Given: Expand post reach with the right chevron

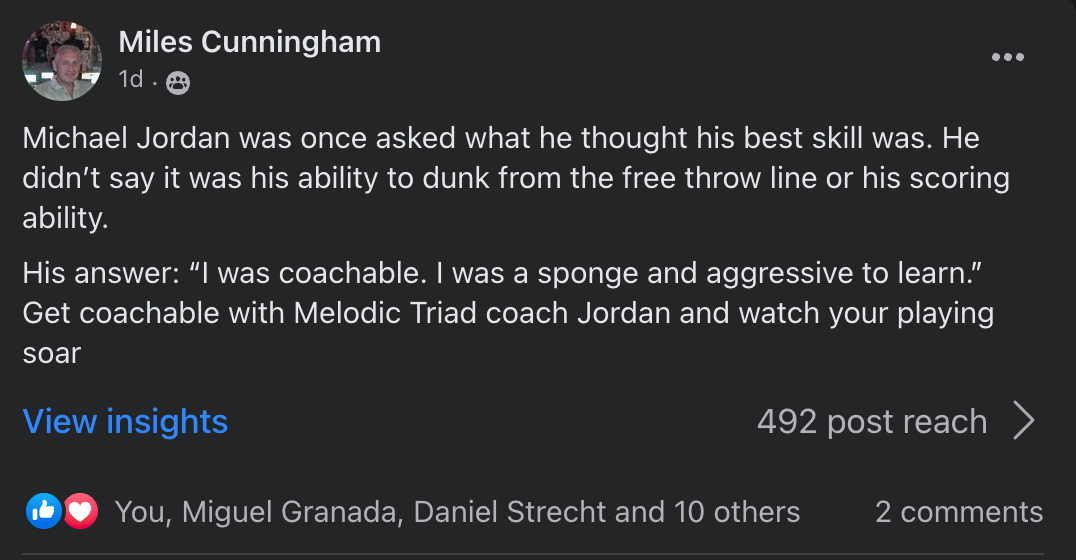Looking at the screenshot, I should point(1023,422).
